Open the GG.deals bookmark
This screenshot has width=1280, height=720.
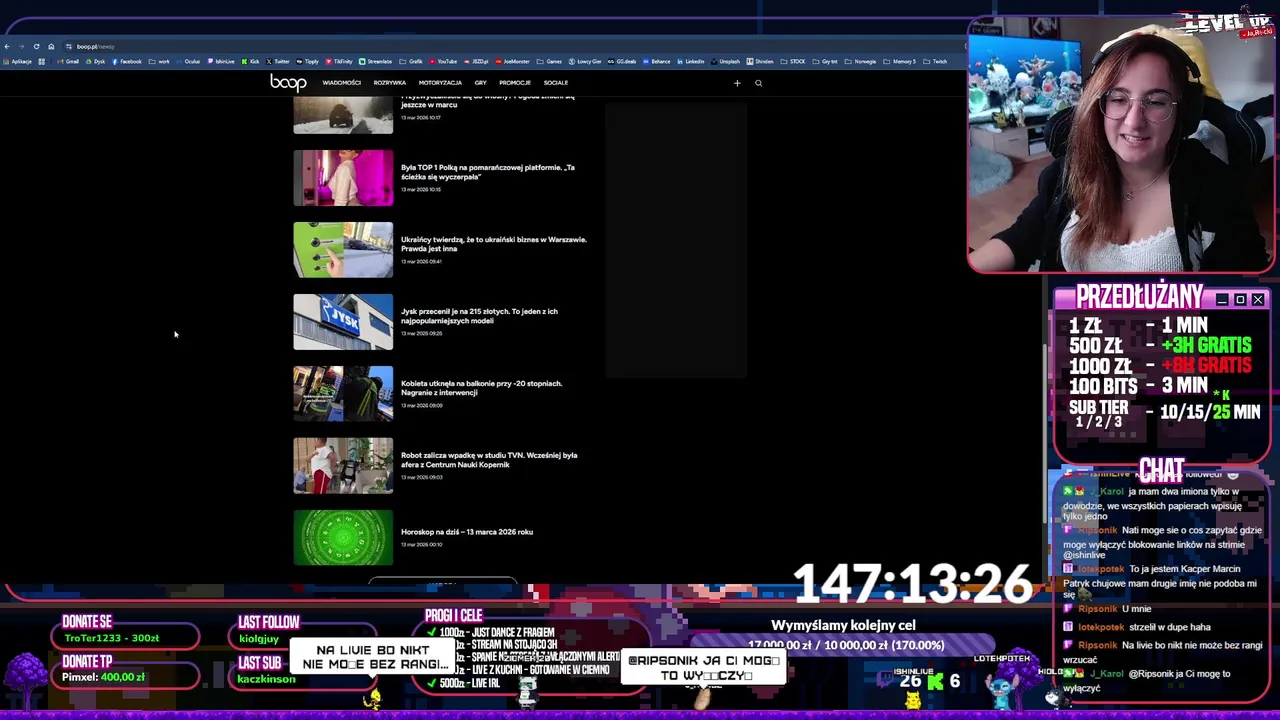(x=622, y=62)
